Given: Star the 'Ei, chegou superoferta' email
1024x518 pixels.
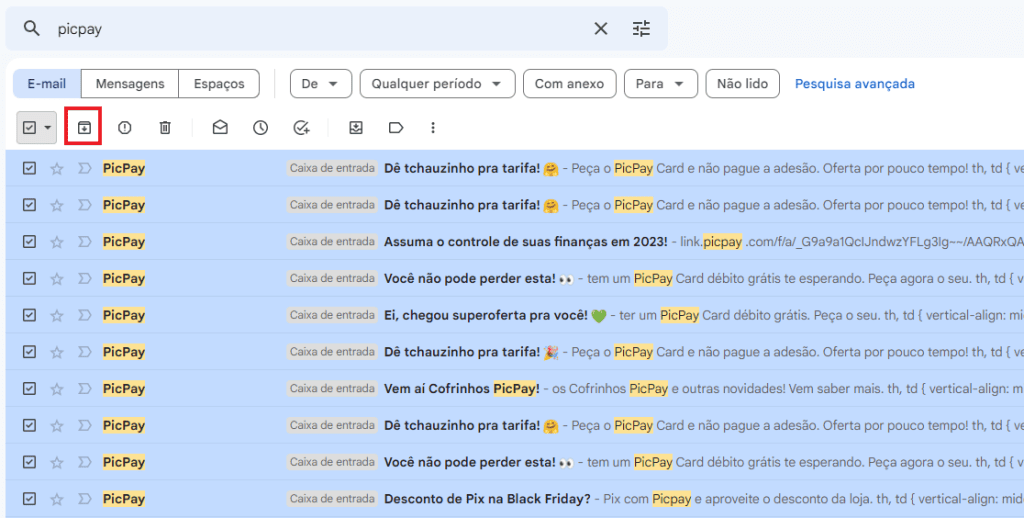Looking at the screenshot, I should 57,315.
